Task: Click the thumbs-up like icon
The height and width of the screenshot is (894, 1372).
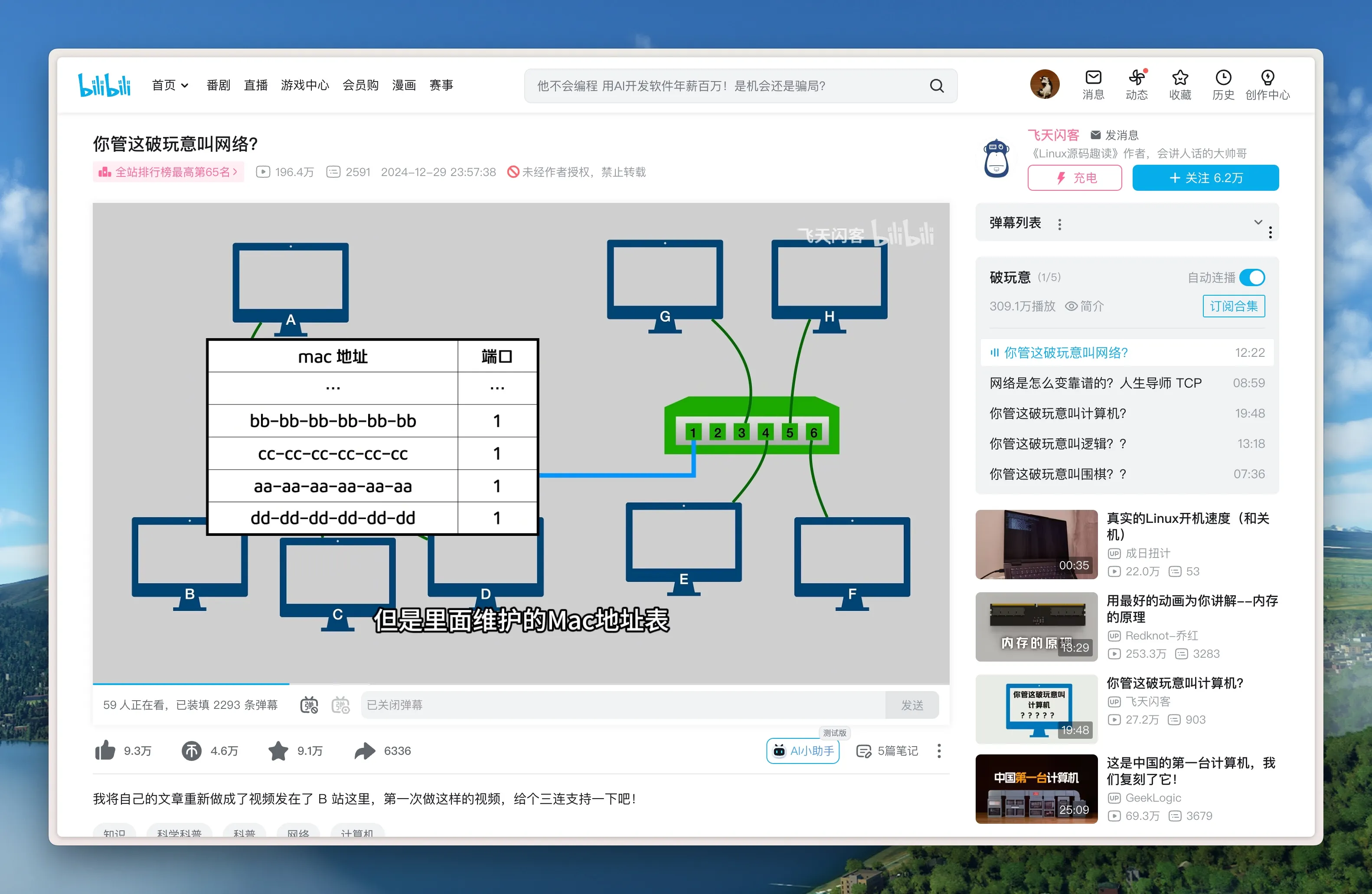Action: [x=105, y=750]
